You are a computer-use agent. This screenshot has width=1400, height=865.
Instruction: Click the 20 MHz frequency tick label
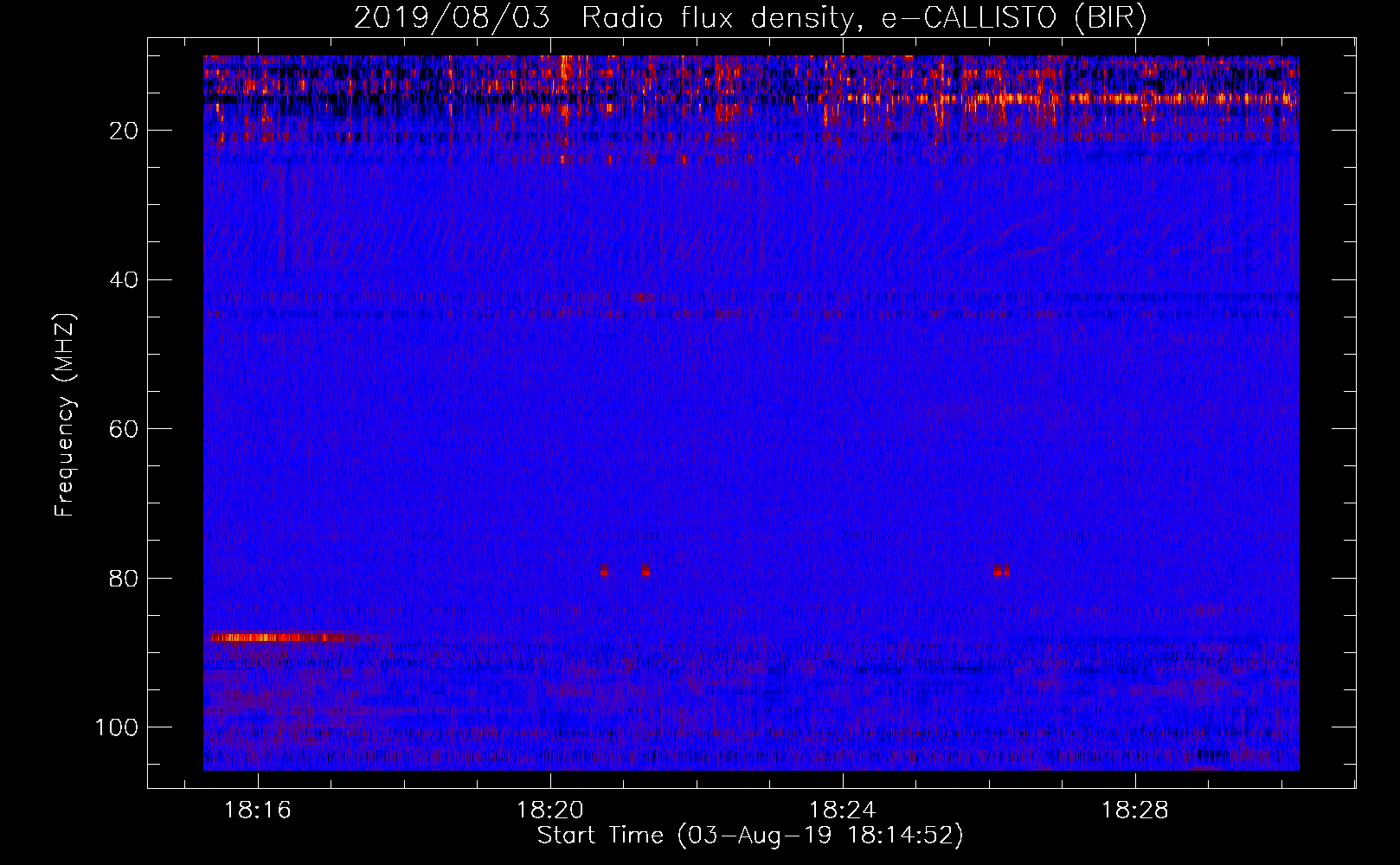coord(125,131)
